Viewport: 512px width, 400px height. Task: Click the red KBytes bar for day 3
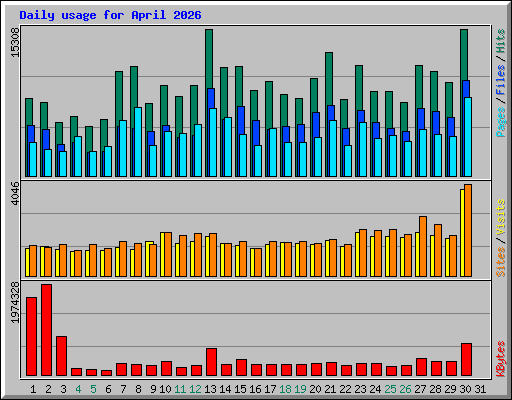point(61,356)
